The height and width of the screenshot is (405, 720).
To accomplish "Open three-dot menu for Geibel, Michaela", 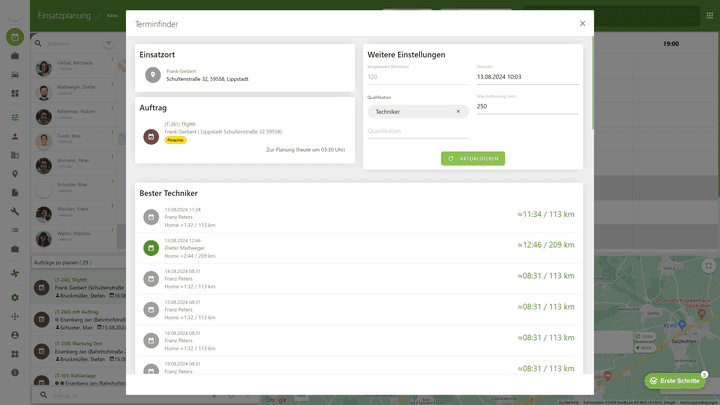I will [112, 60].
